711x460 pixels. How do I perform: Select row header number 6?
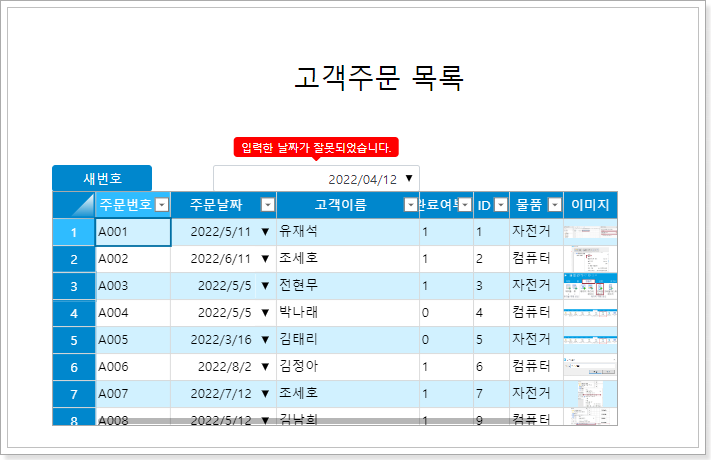pyautogui.click(x=74, y=367)
